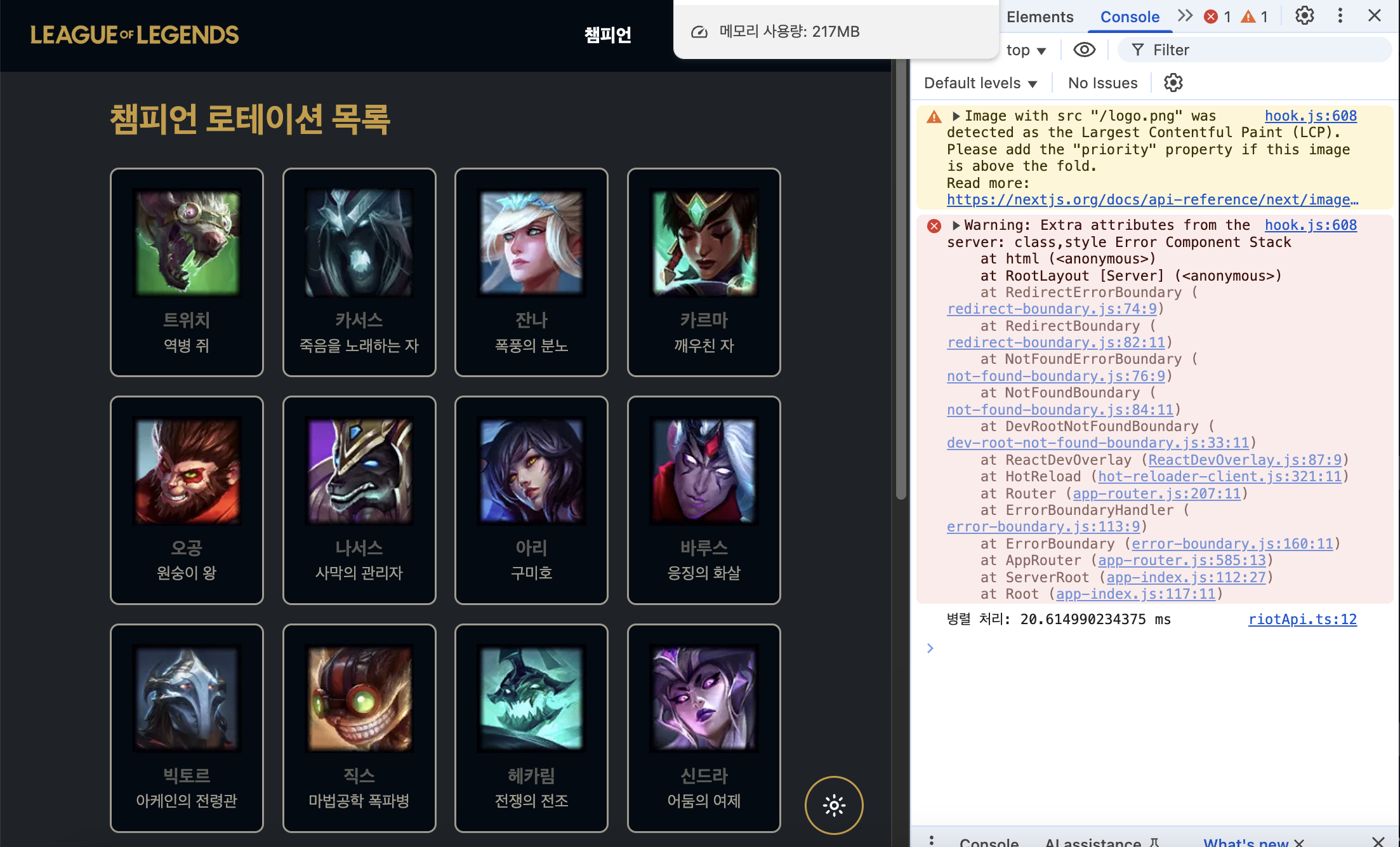Click the memory usage gauge icon
The width and height of the screenshot is (1400, 847).
pyautogui.click(x=699, y=32)
